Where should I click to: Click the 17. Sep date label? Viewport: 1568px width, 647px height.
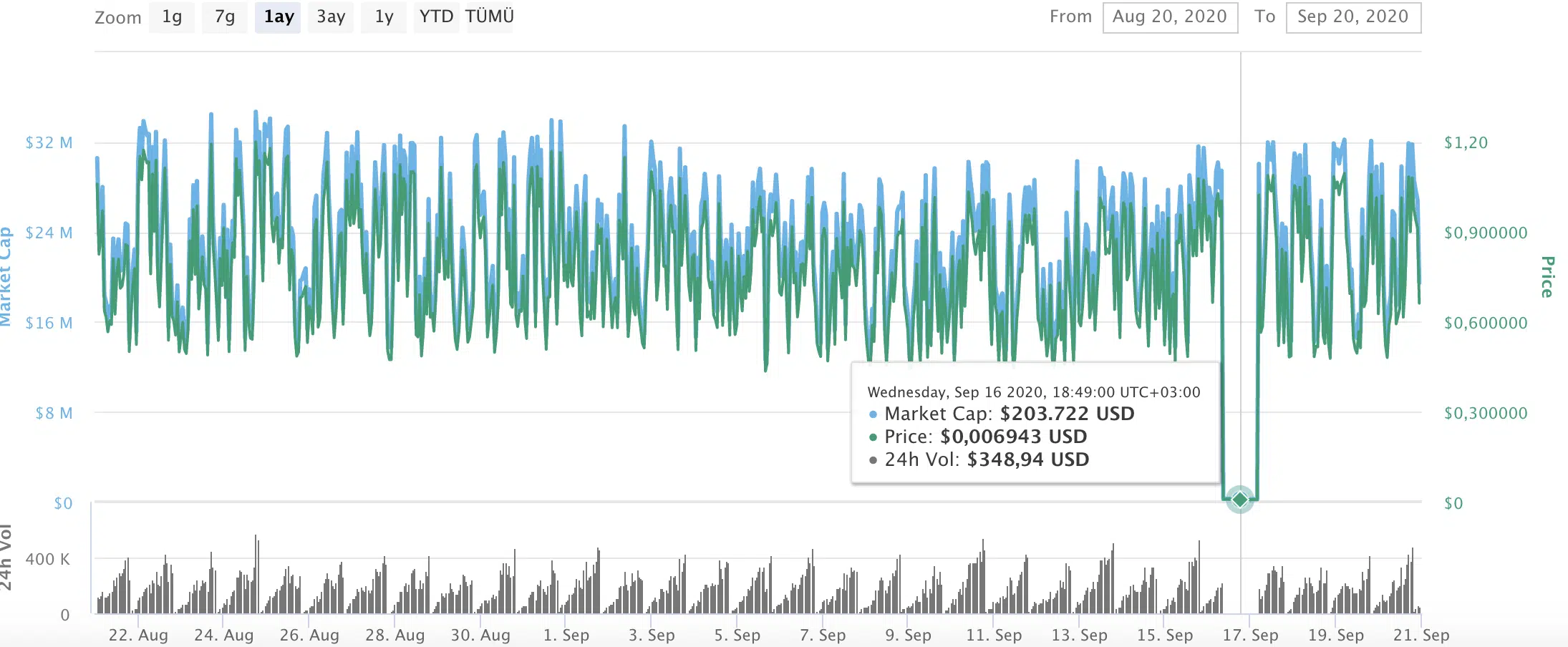coord(1249,635)
